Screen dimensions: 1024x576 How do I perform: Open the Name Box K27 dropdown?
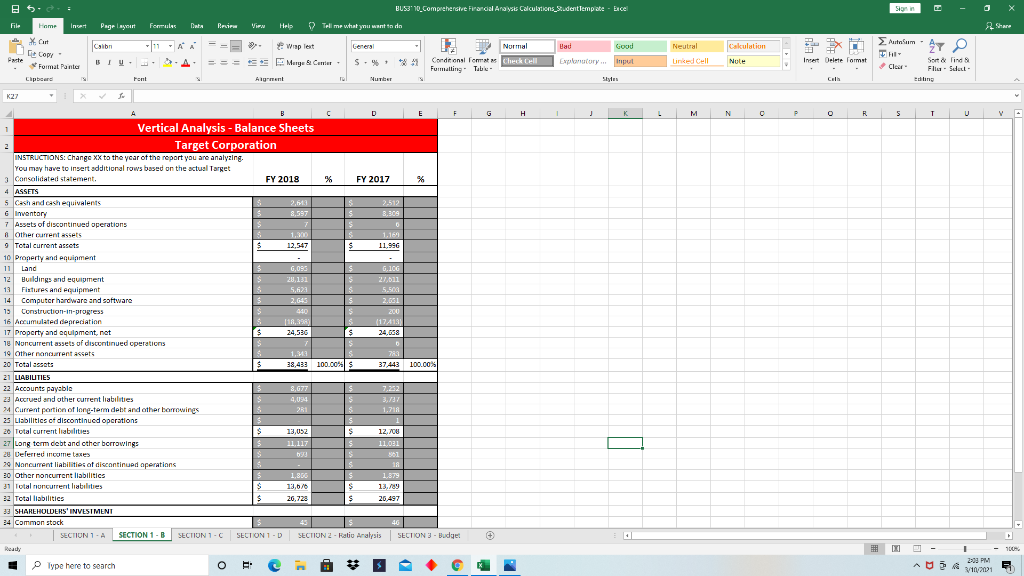tap(51, 96)
